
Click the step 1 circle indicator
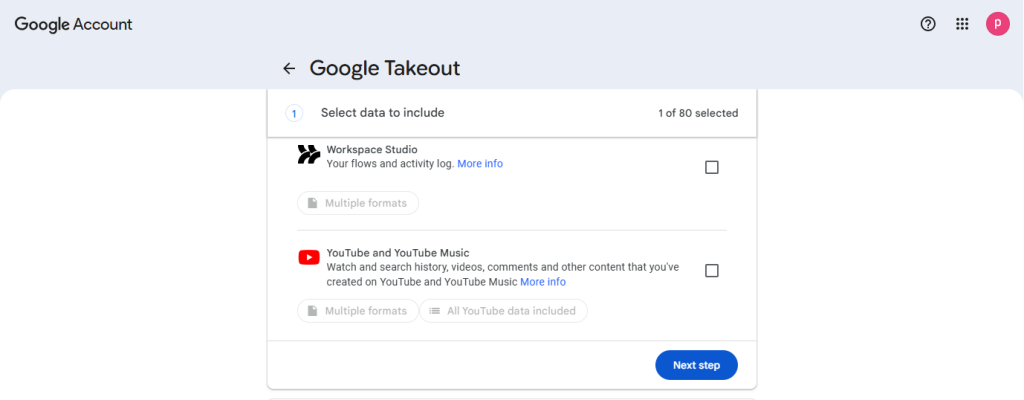[x=294, y=114]
